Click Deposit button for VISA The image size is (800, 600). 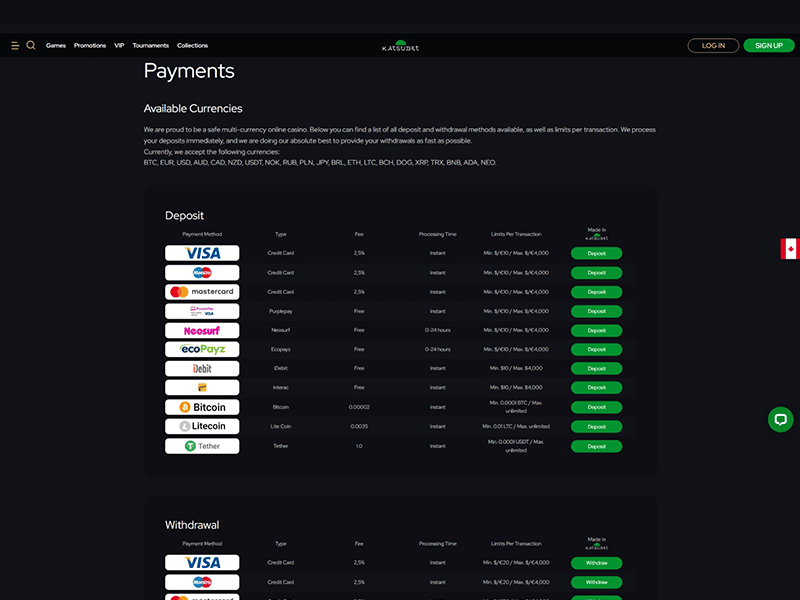click(x=596, y=253)
